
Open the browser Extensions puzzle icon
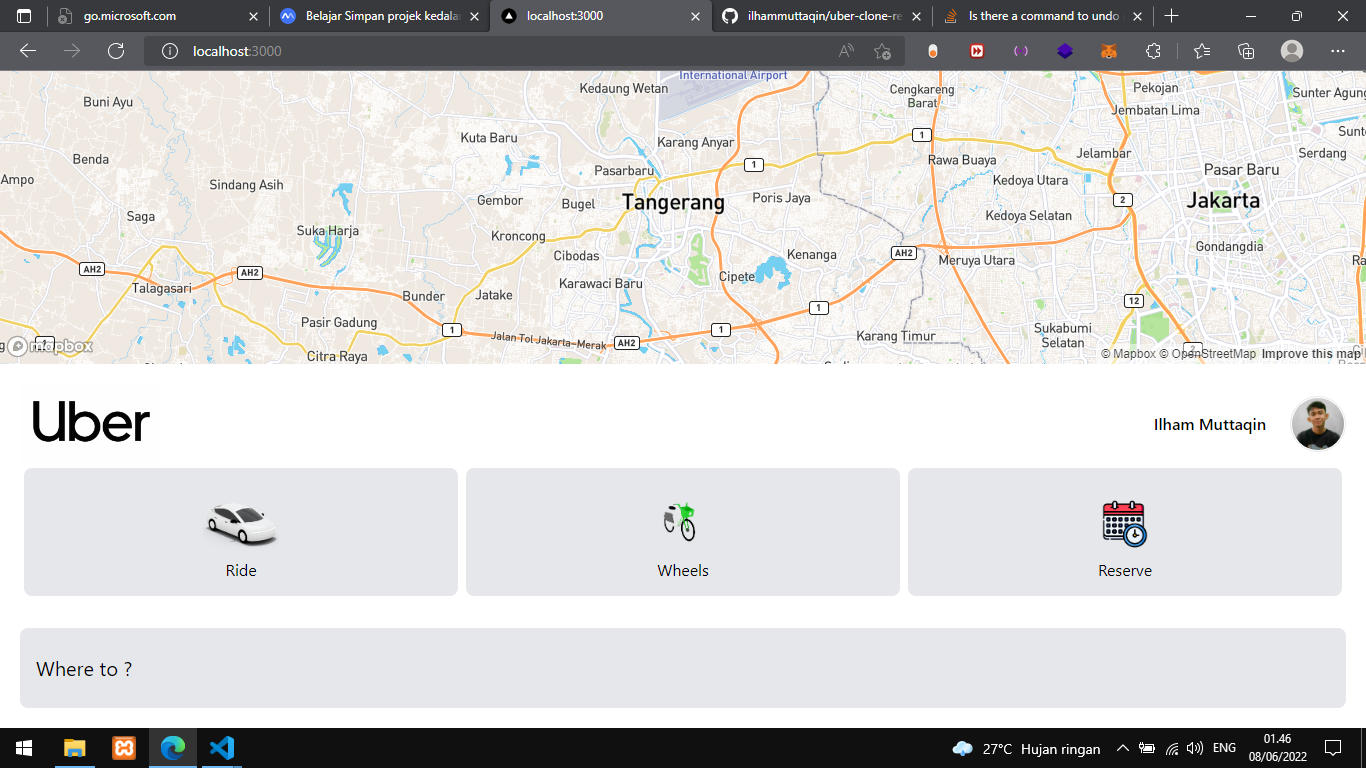coord(1153,51)
